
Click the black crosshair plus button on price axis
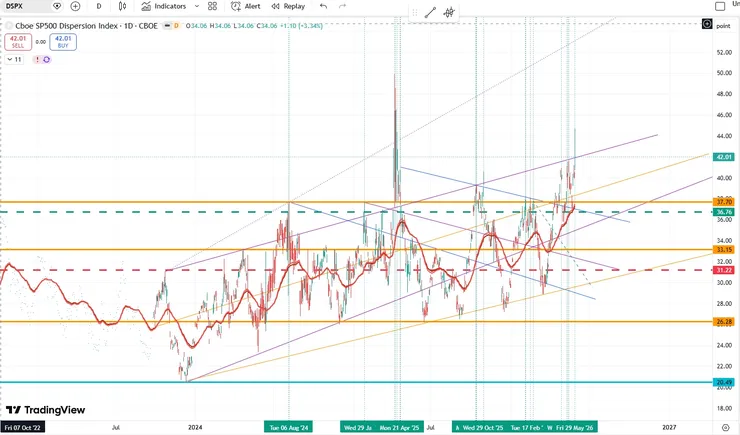(x=706, y=24)
